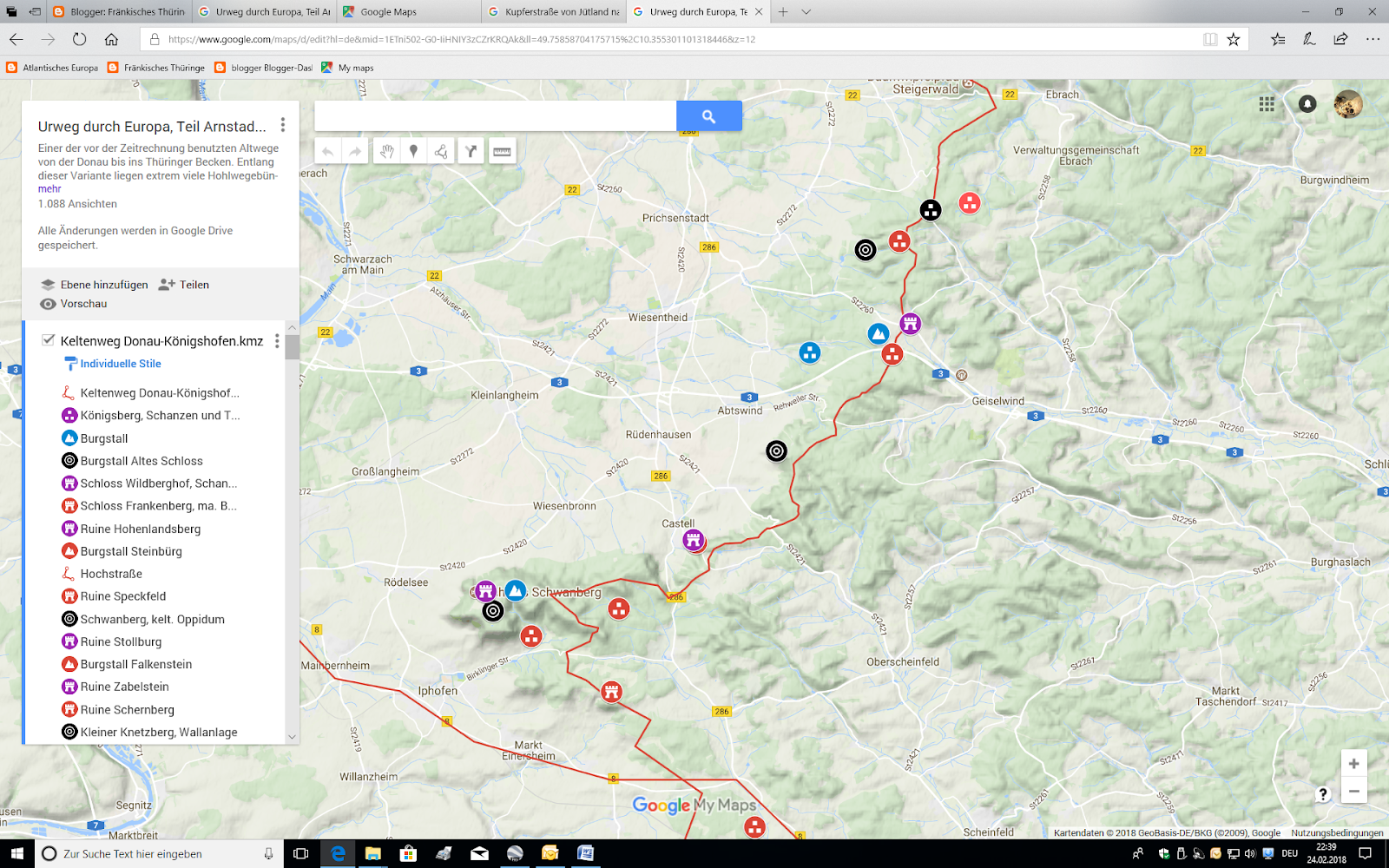Open the tab preview dropdown chevron
The height and width of the screenshot is (868, 1389).
tap(806, 12)
